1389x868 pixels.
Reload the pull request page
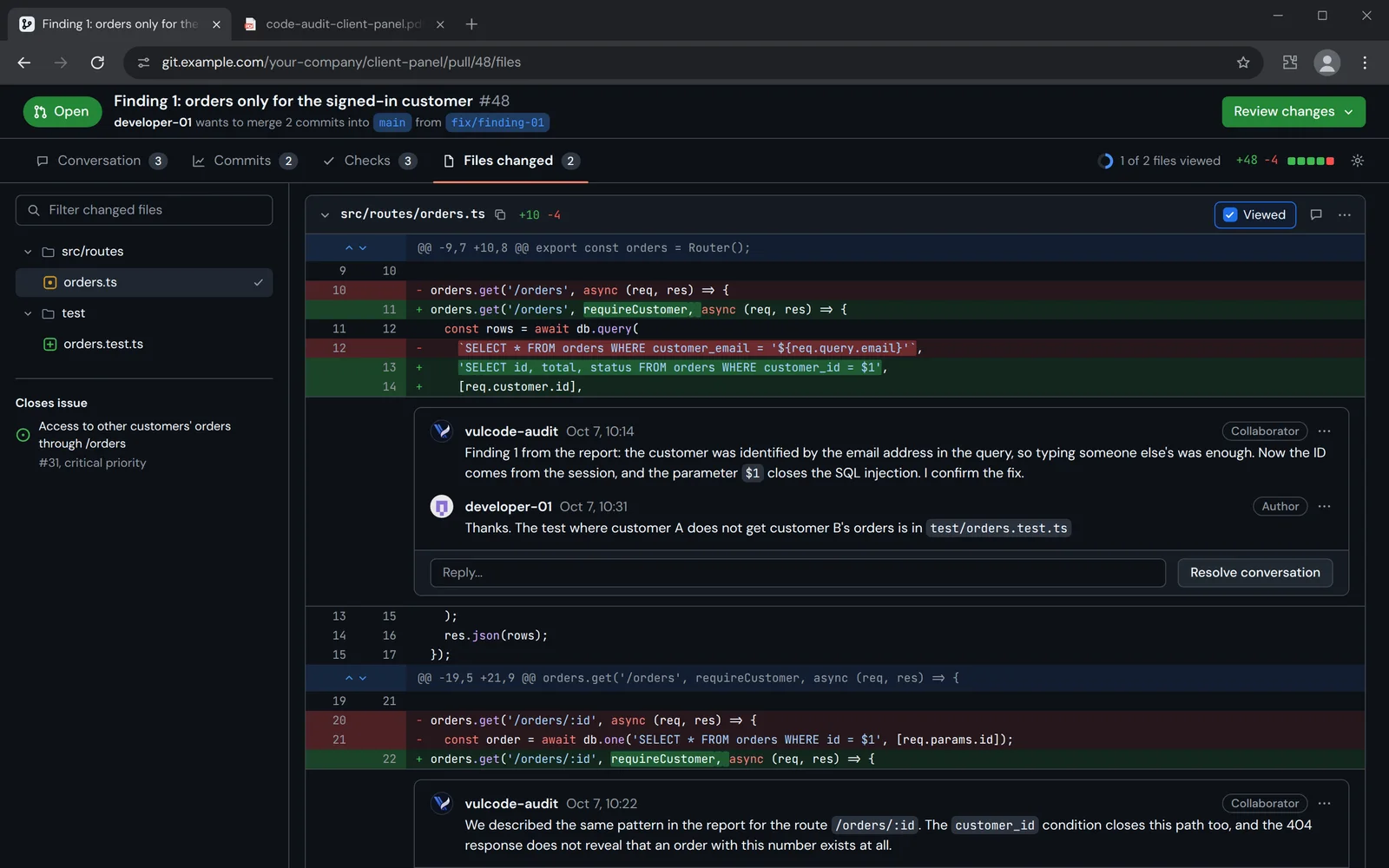pyautogui.click(x=97, y=62)
